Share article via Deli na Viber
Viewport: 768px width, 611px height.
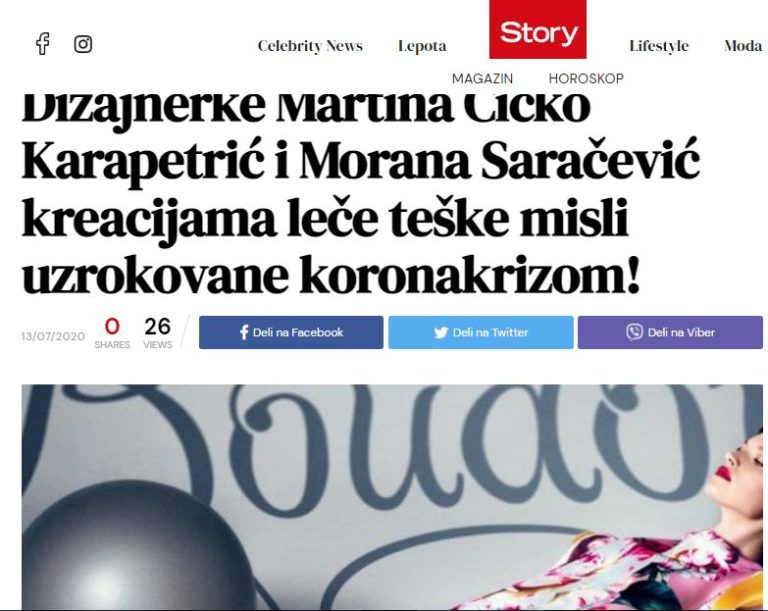pos(670,332)
